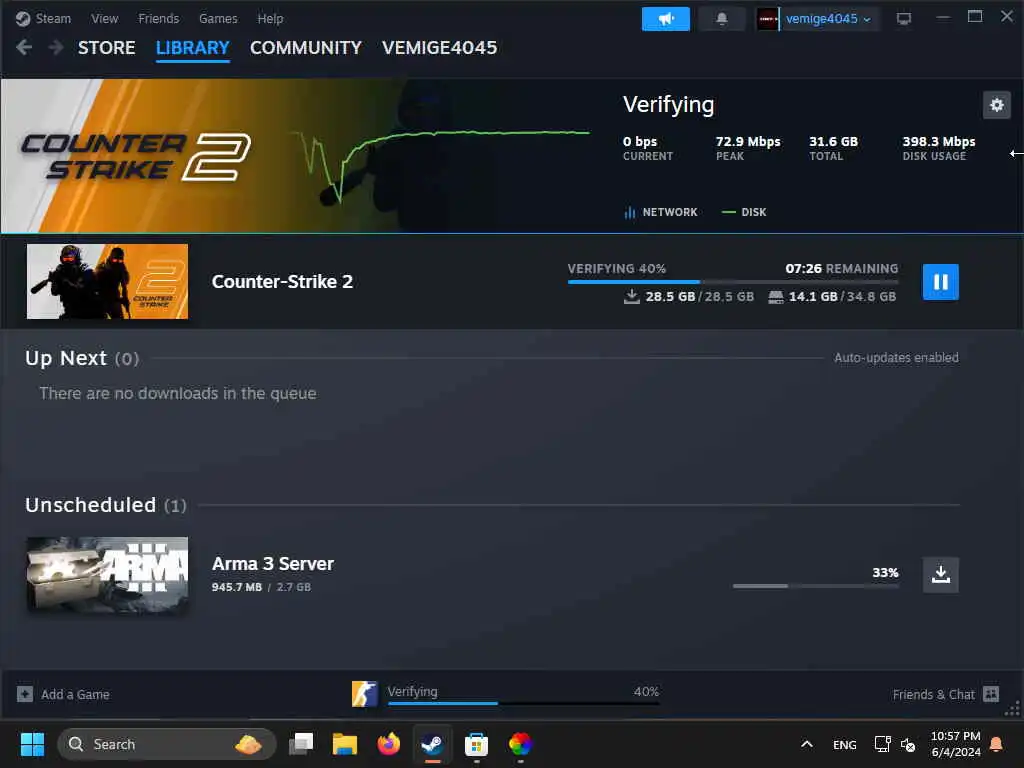Viewport: 1024px width, 768px height.
Task: Click the Arma 3 Server thumbnail
Action: point(107,575)
